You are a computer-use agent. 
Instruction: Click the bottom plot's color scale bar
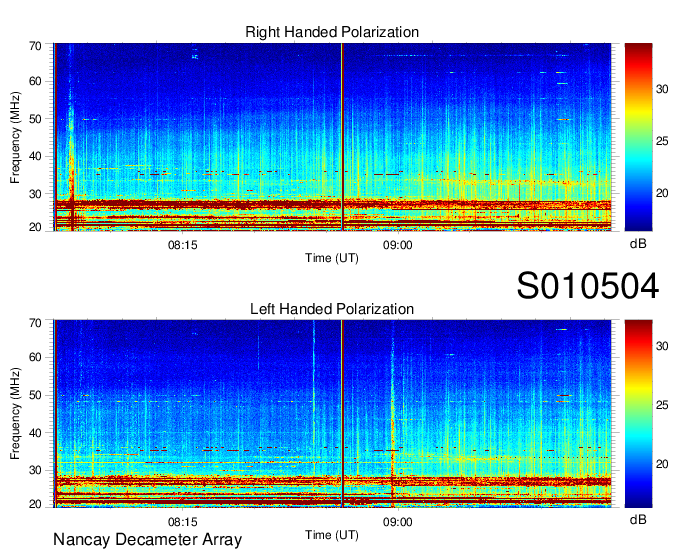pyautogui.click(x=638, y=414)
